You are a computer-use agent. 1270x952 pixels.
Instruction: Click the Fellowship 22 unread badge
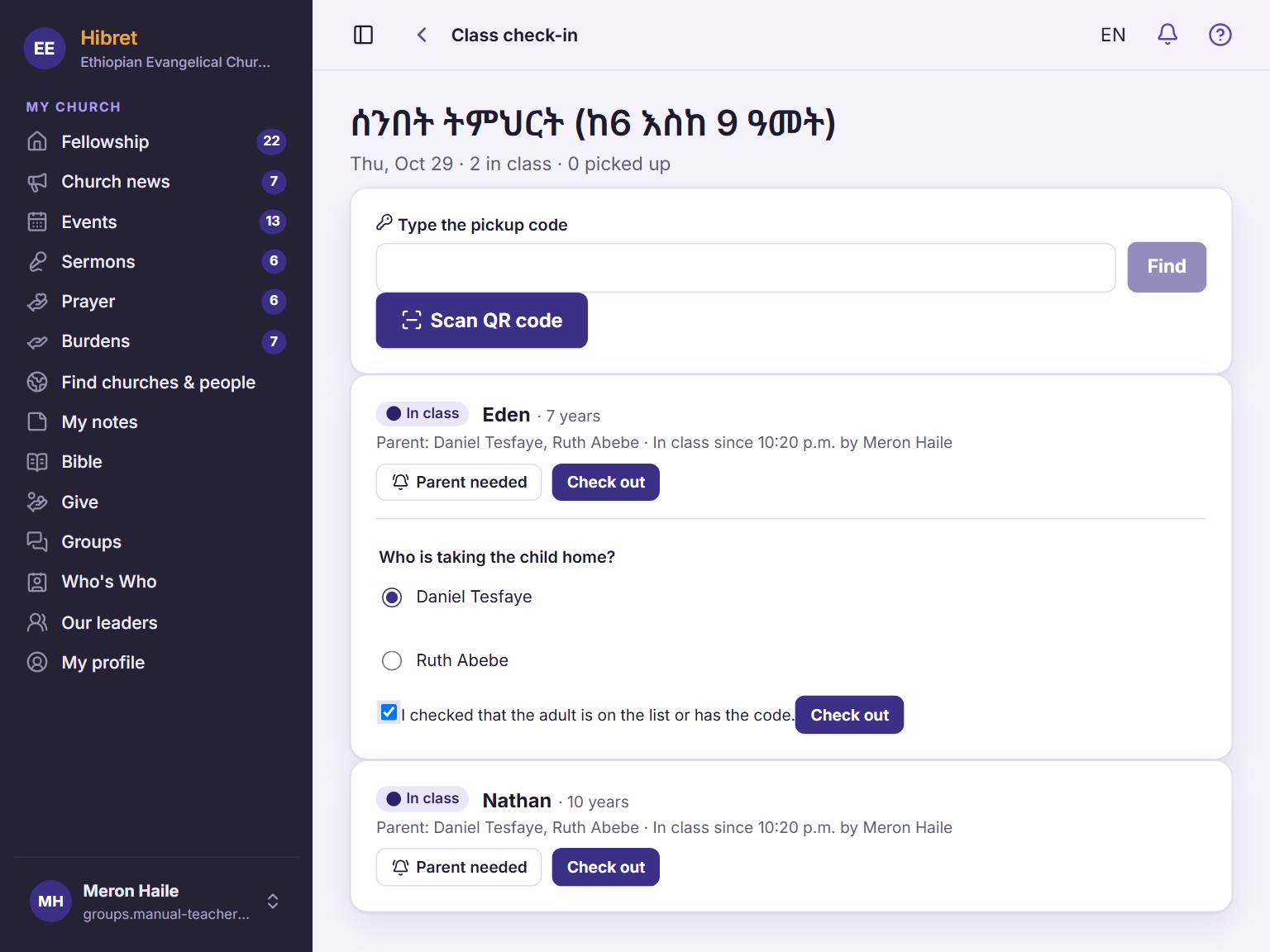pos(272,141)
